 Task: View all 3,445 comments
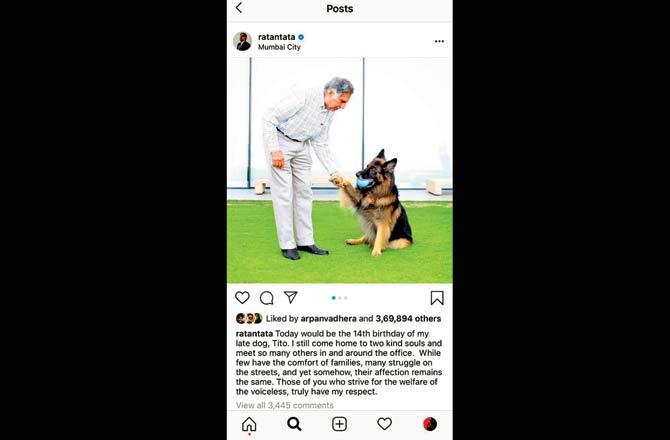click(285, 405)
